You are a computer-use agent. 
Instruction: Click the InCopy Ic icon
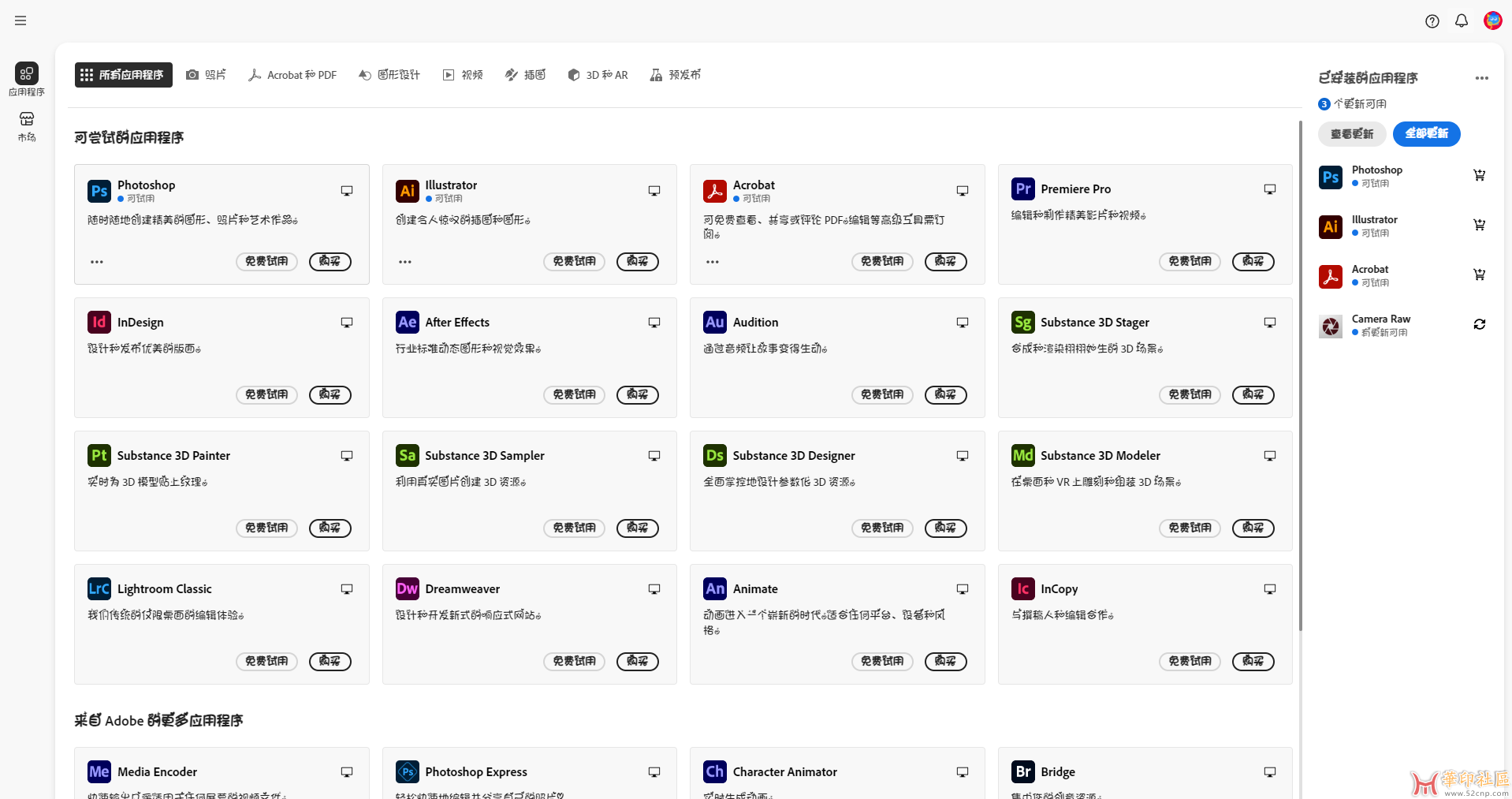pos(1023,588)
